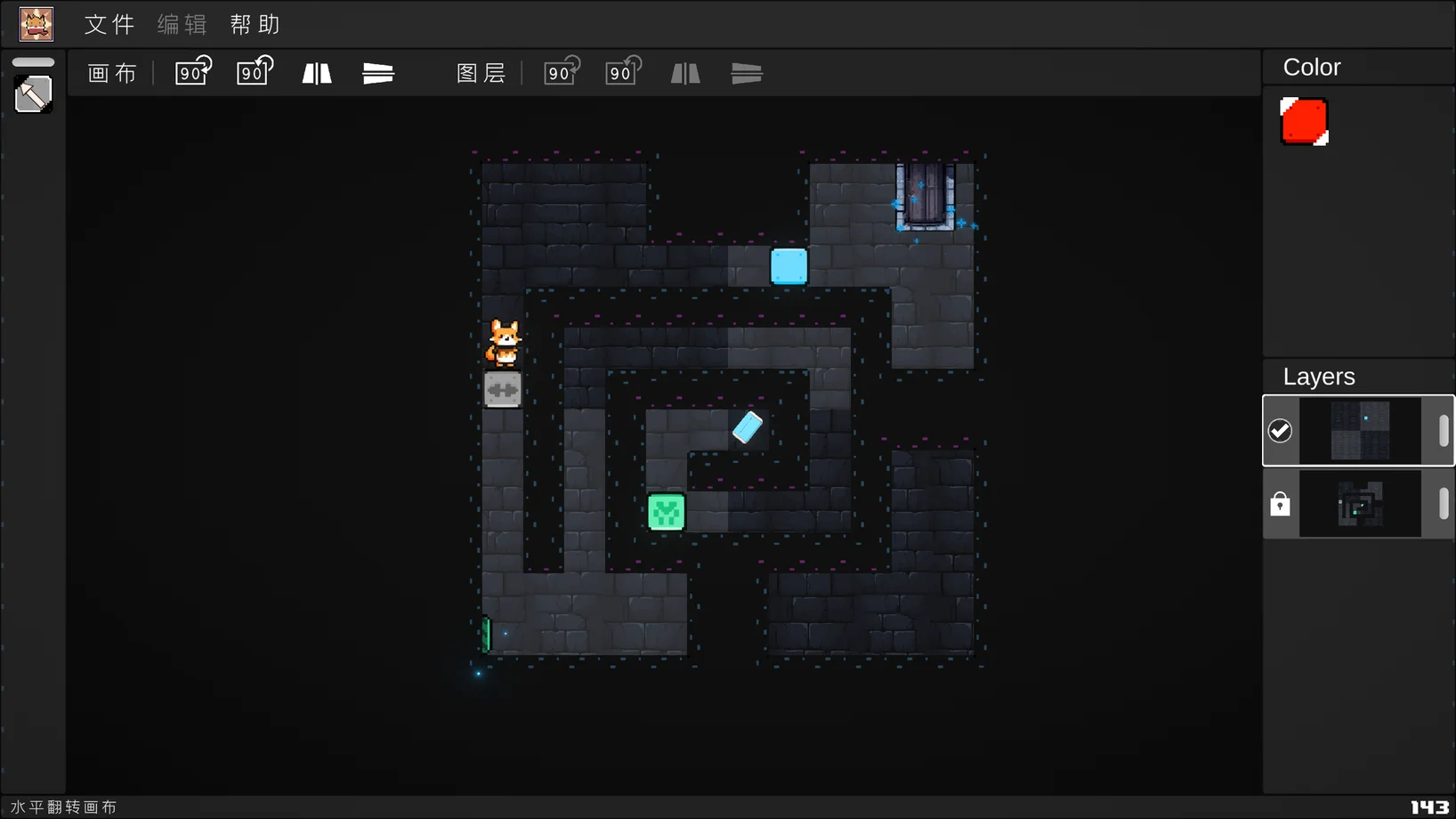
Task: Click the 水平翻转画布 status text
Action: pos(64,807)
